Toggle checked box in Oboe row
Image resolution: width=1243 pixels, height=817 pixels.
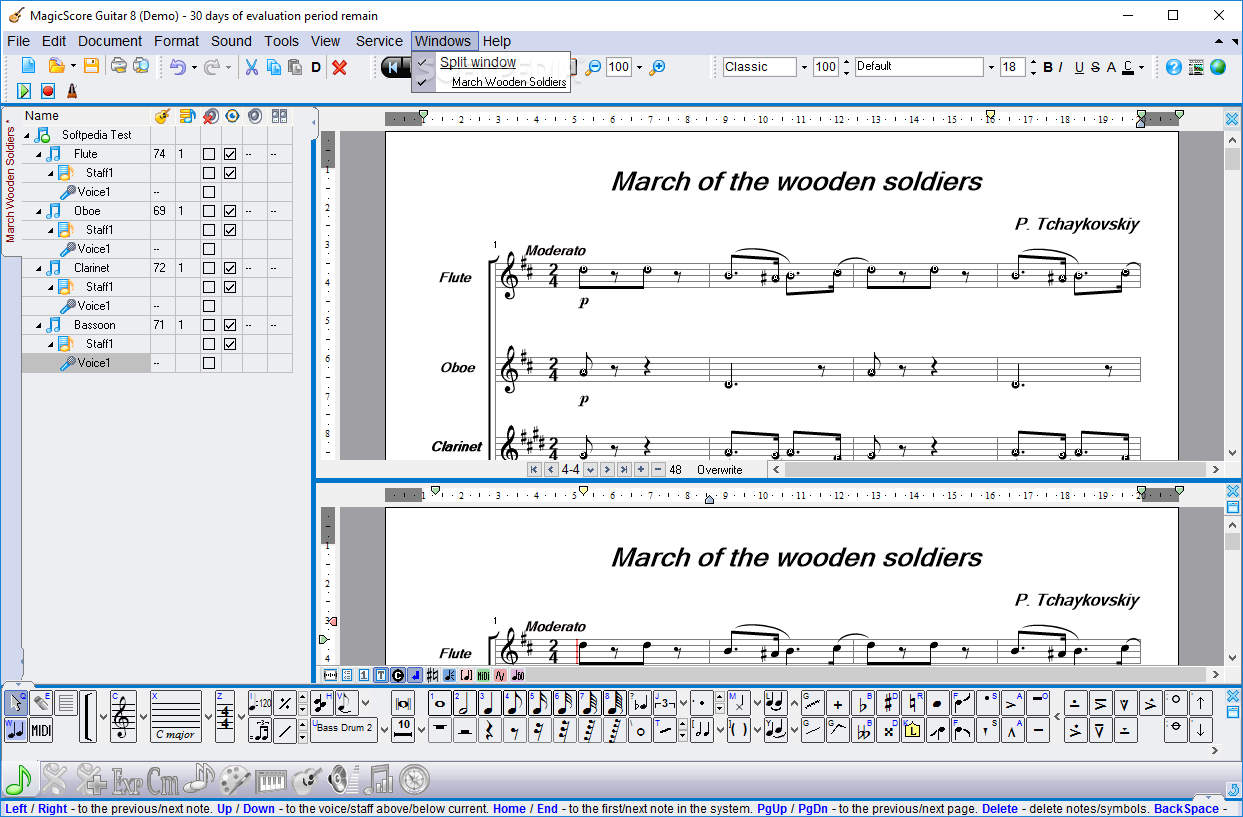(x=230, y=212)
